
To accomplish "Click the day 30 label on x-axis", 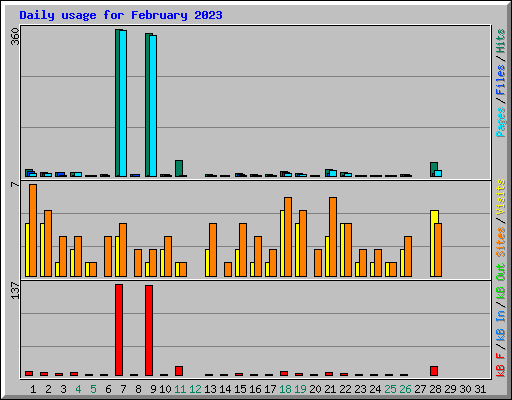I will click(x=465, y=389).
